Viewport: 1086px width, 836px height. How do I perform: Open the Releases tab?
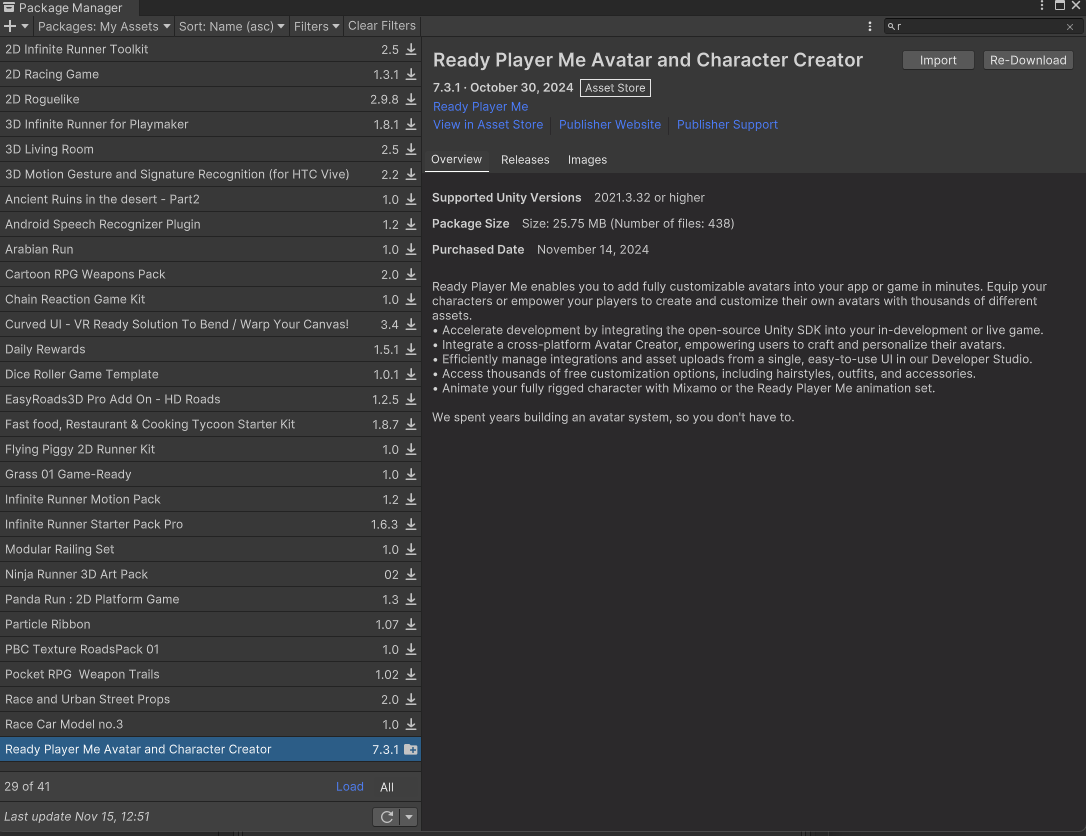coord(525,160)
